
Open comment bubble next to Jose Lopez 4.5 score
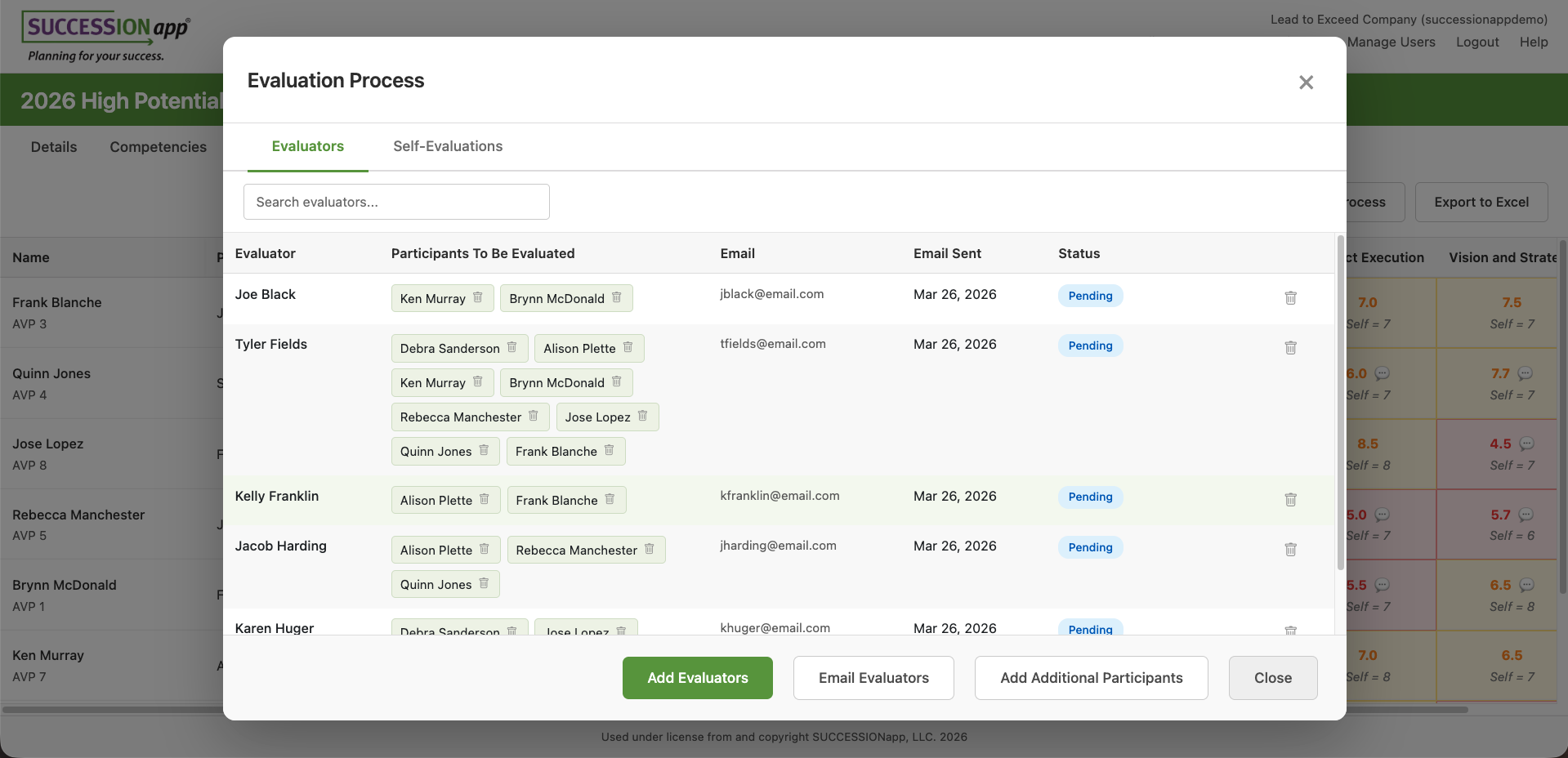click(x=1526, y=444)
